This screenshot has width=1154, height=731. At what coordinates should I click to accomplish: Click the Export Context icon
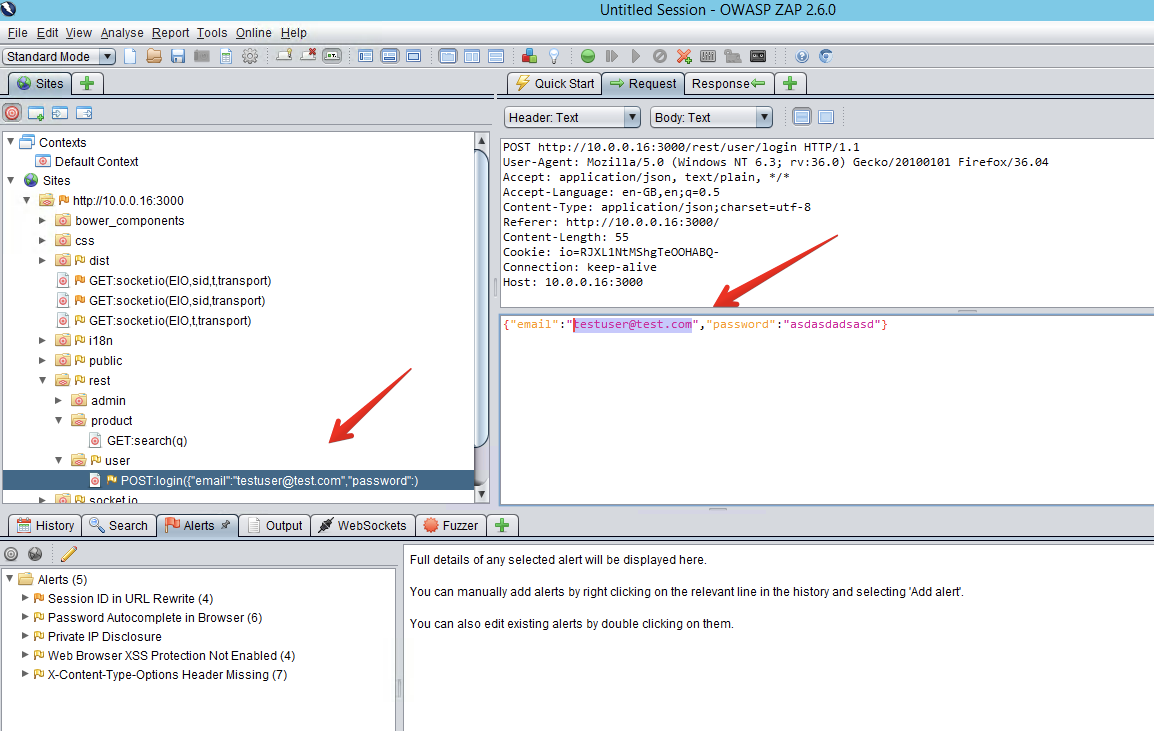pos(85,113)
